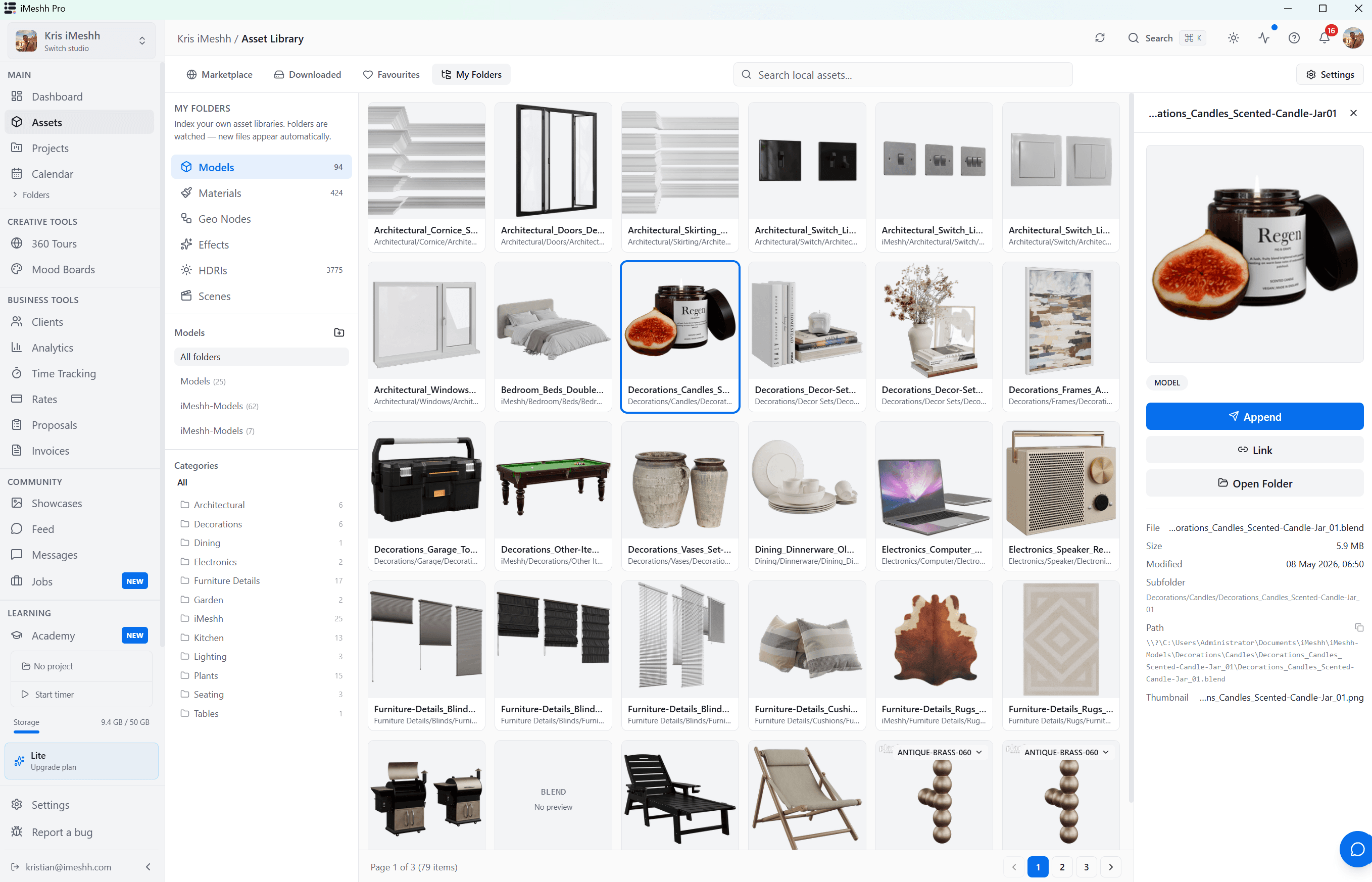Open second ANTIQUE-BRASS-060 variant dropdown
1372x882 pixels.
coord(1066,752)
